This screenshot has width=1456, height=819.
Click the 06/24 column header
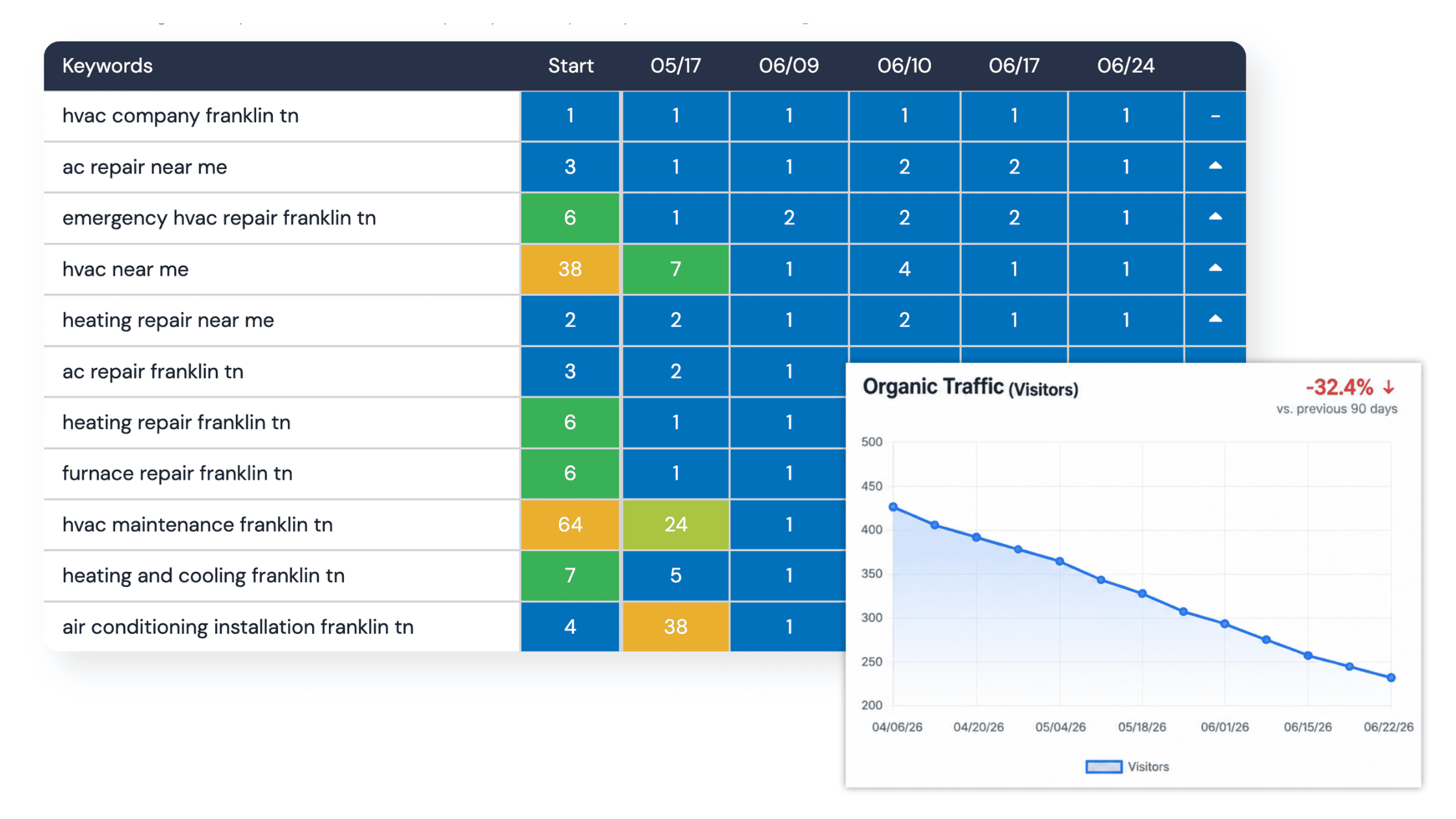coord(1126,66)
